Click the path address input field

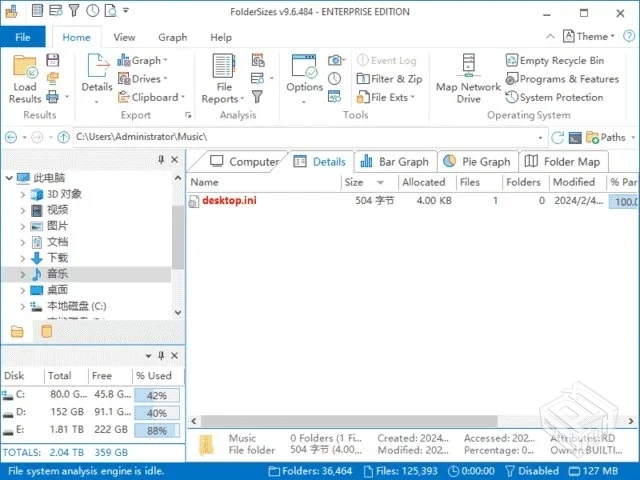300,137
